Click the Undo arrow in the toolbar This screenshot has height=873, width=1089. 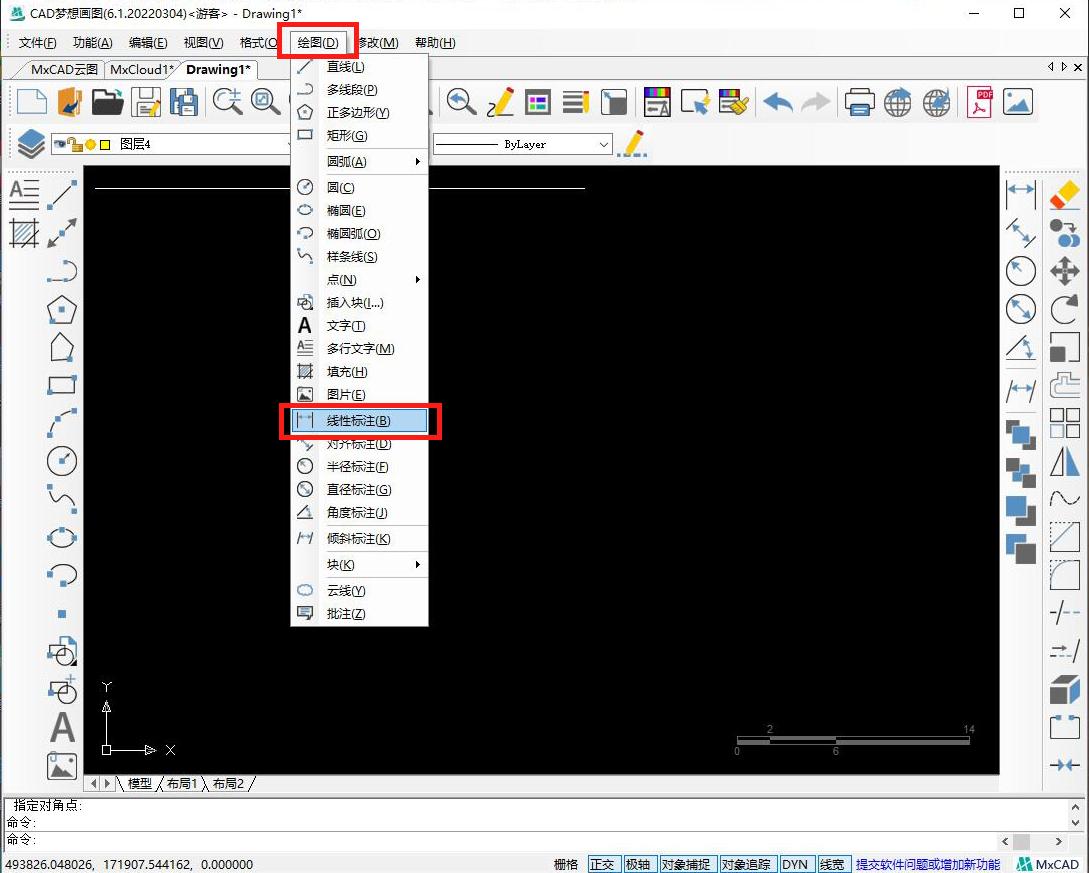[778, 102]
